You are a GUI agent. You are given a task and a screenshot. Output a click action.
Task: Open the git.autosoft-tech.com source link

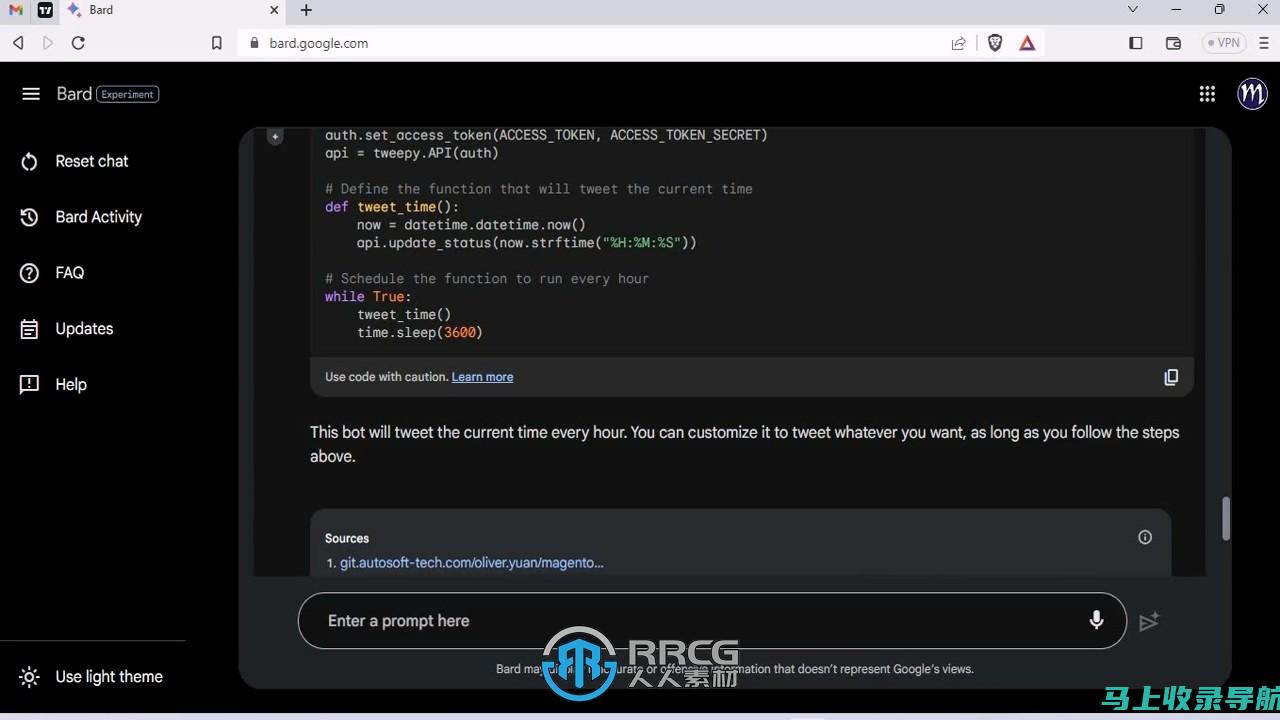pos(472,563)
